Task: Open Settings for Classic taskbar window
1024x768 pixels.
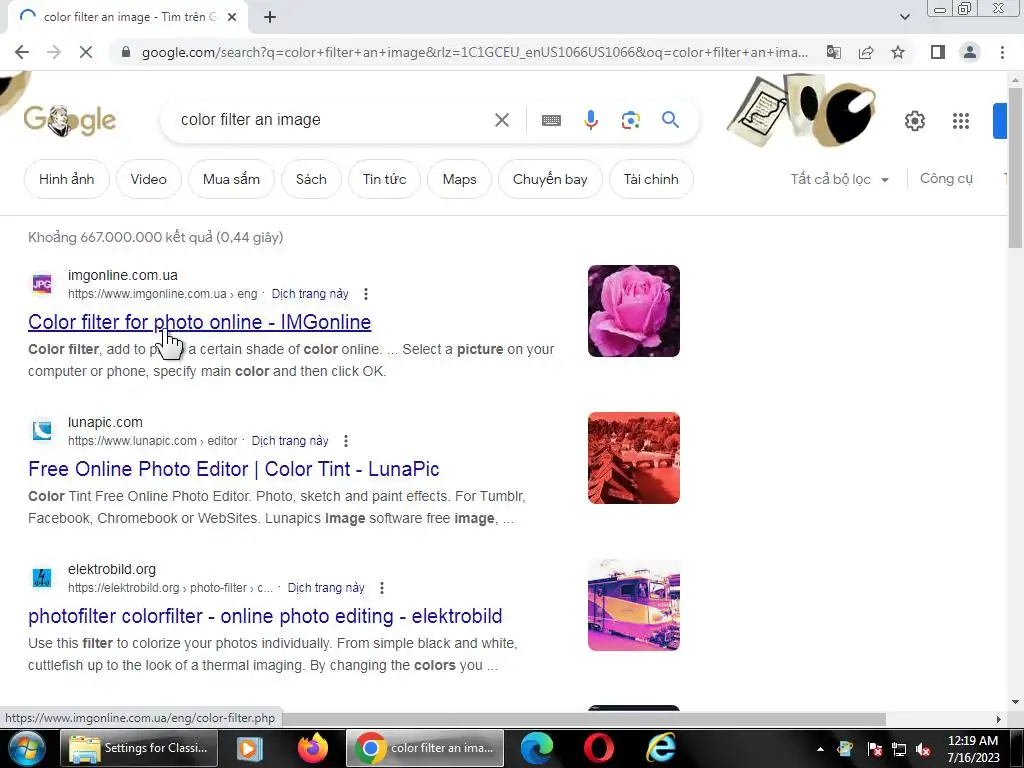Action: click(139, 748)
